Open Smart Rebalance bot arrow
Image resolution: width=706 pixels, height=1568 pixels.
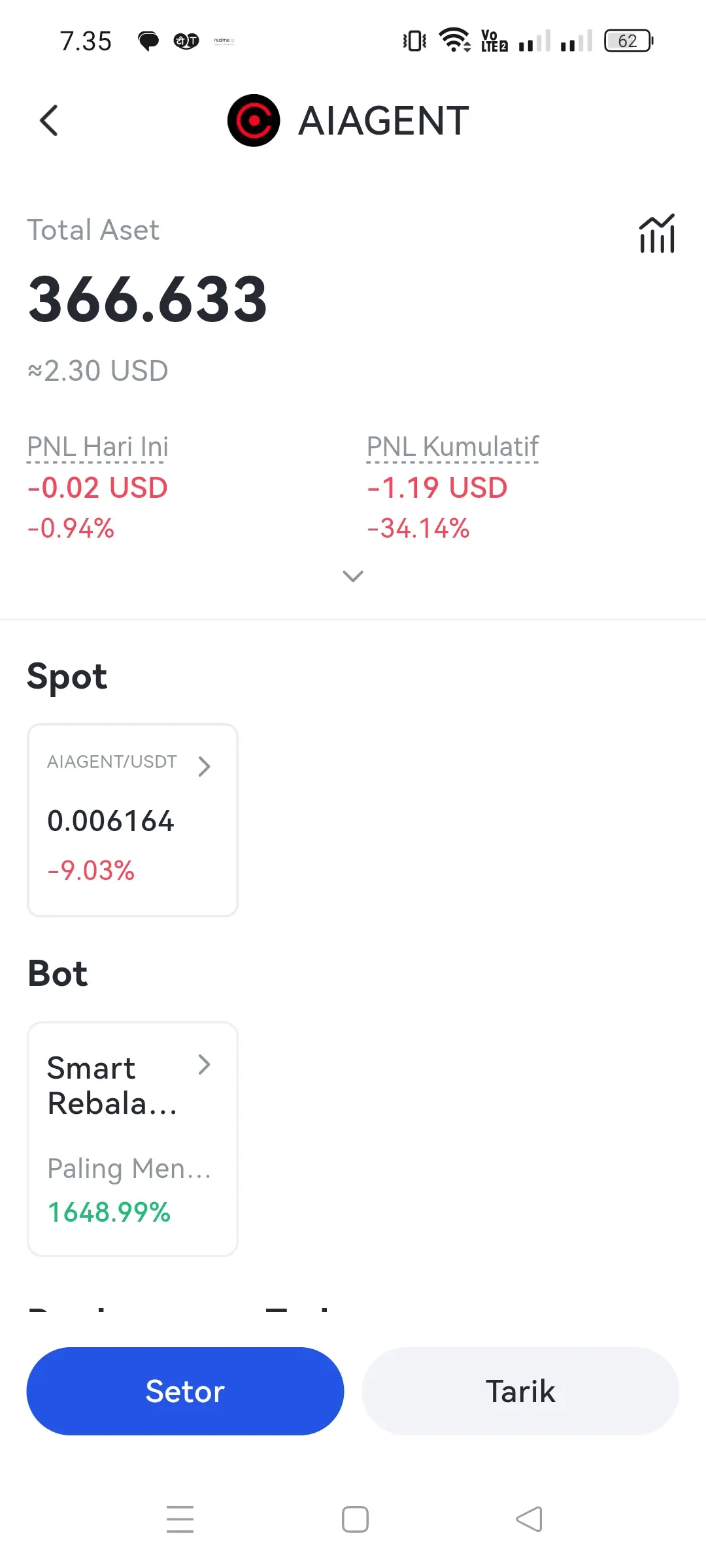click(204, 1065)
